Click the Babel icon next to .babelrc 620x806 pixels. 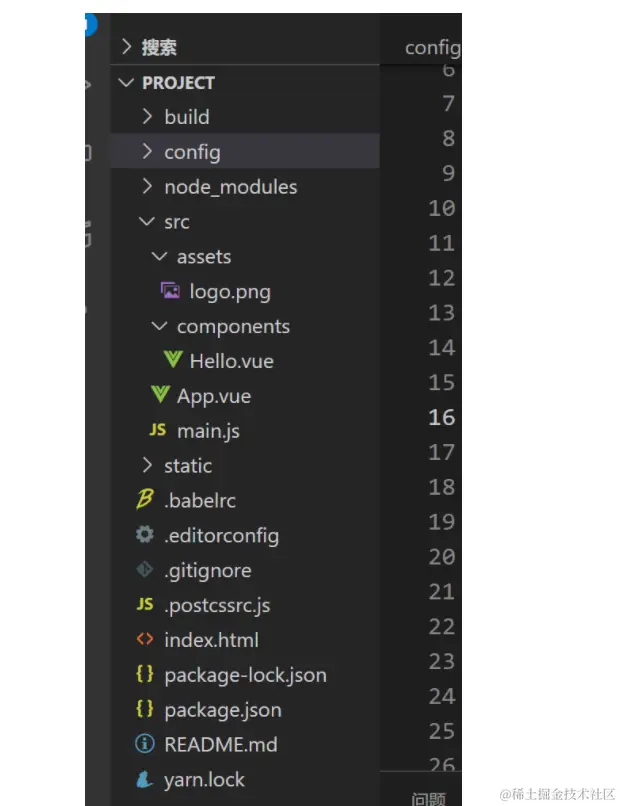click(x=145, y=500)
